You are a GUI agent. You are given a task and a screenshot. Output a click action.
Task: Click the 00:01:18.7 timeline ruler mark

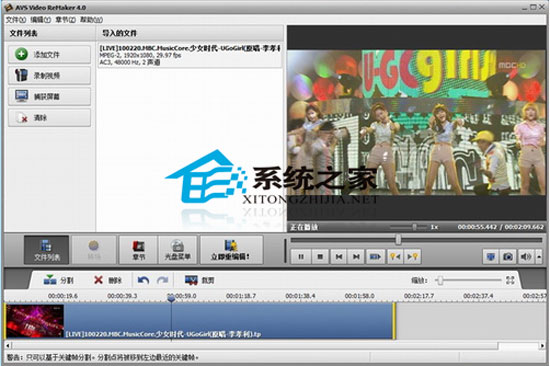241,296
